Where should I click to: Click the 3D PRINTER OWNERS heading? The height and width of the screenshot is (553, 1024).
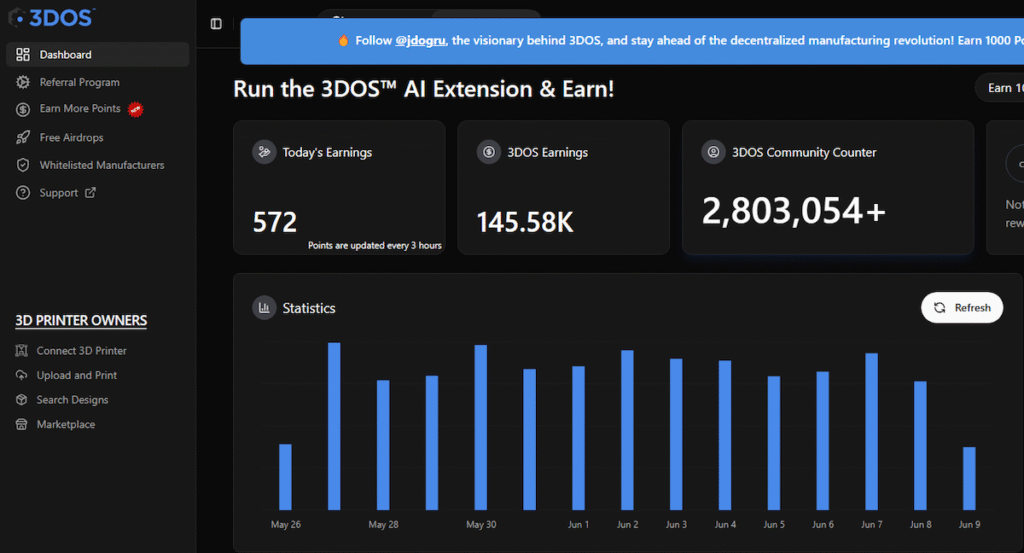[81, 321]
